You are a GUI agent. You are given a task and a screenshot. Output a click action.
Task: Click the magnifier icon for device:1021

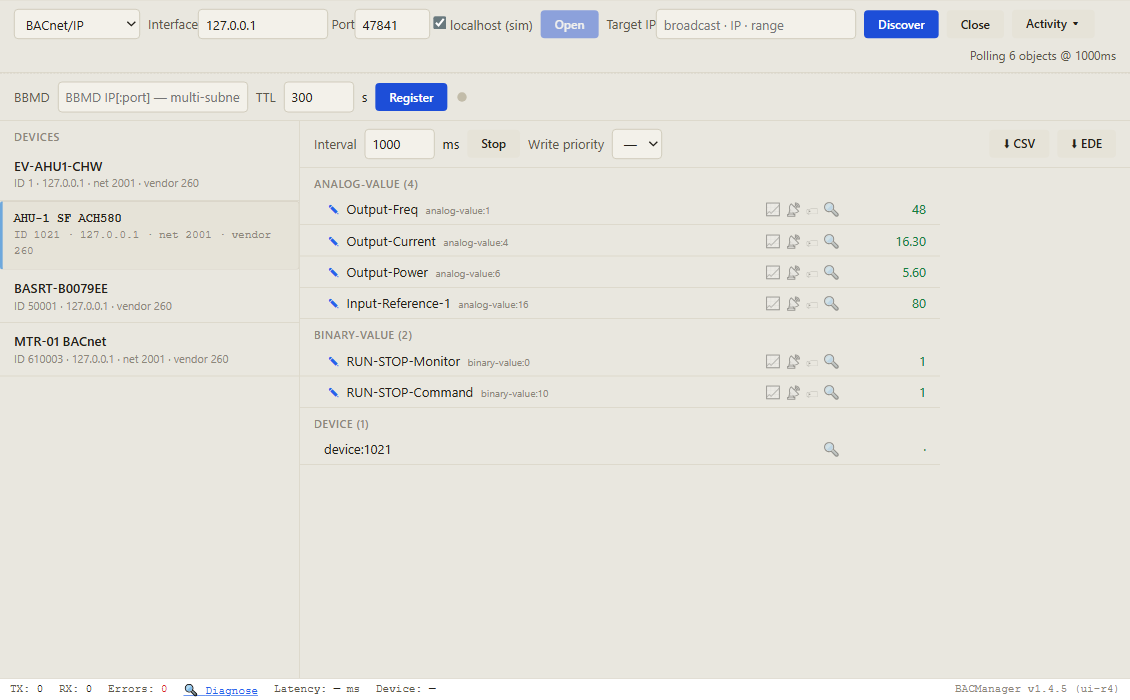pyautogui.click(x=831, y=449)
